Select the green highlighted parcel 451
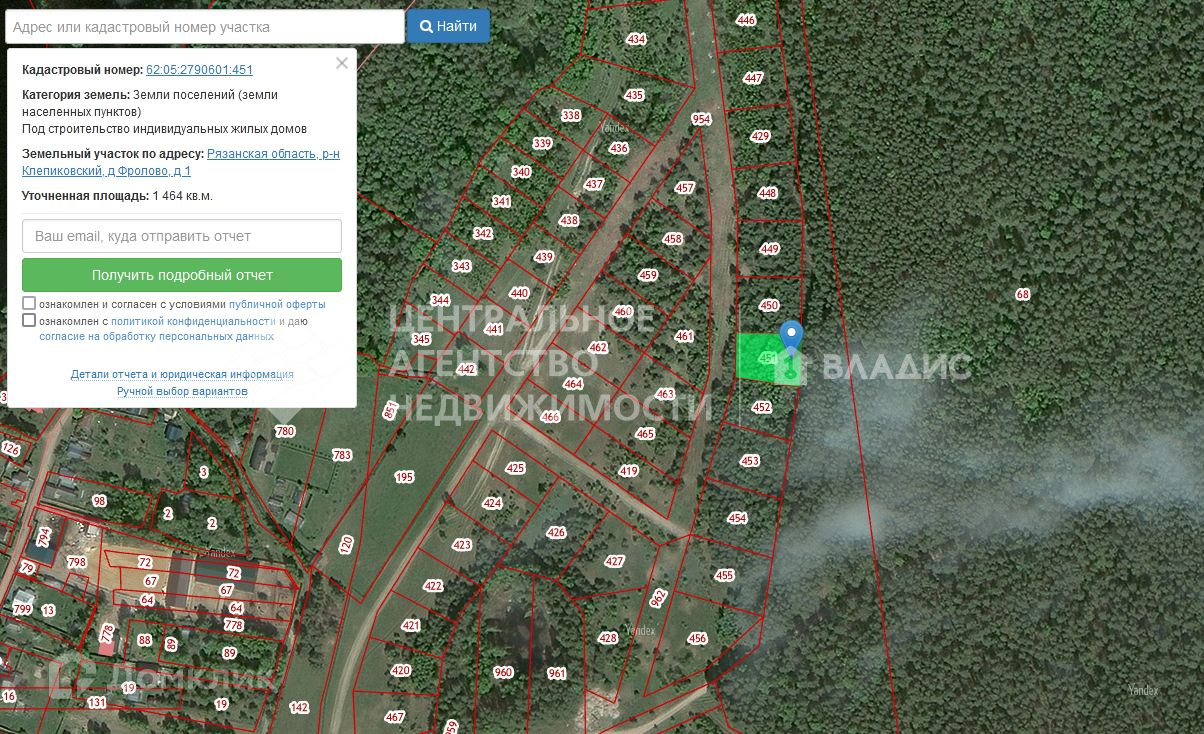Image resolution: width=1204 pixels, height=734 pixels. point(760,358)
